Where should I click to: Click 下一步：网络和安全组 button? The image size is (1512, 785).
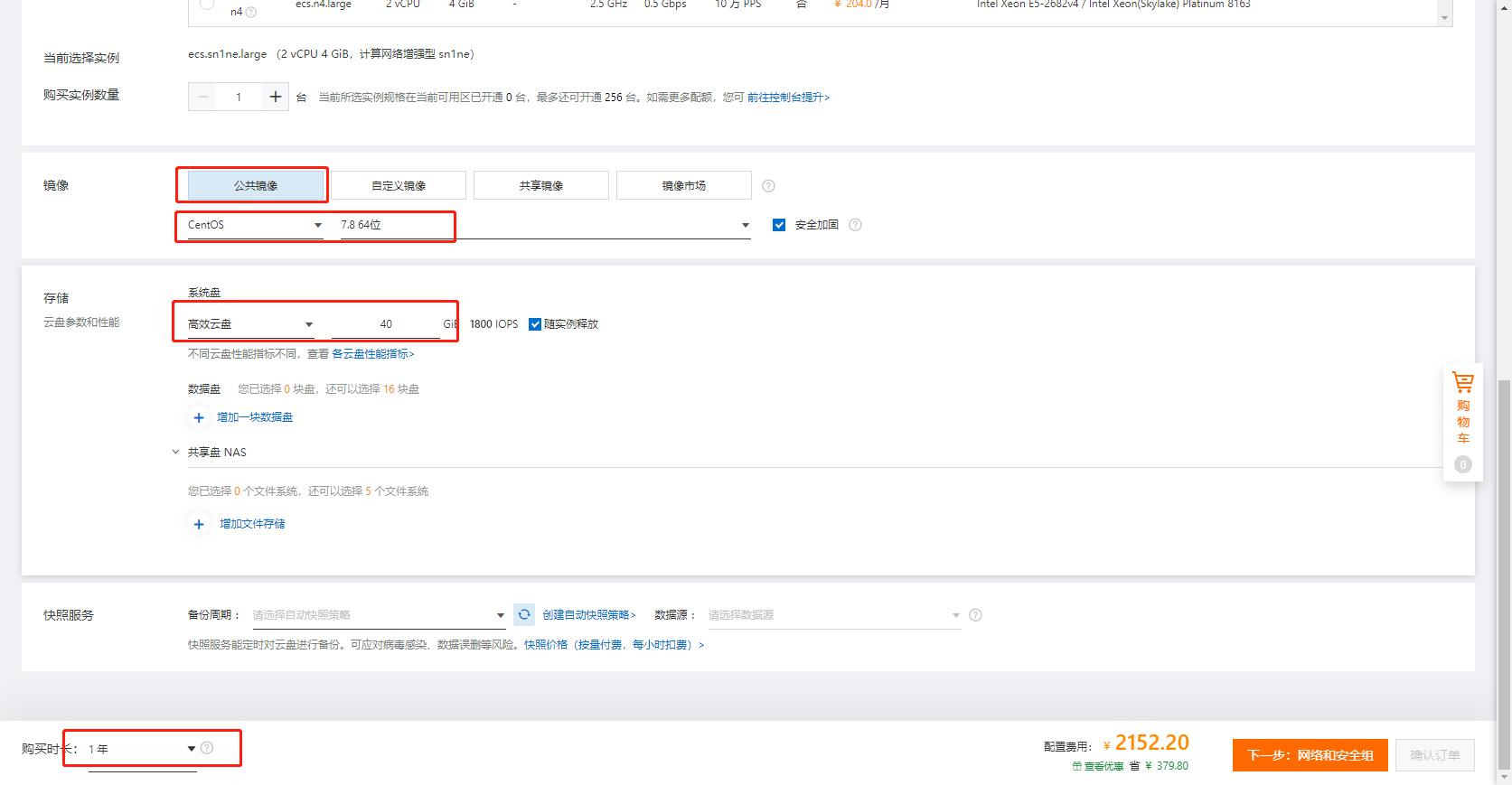click(x=1310, y=755)
